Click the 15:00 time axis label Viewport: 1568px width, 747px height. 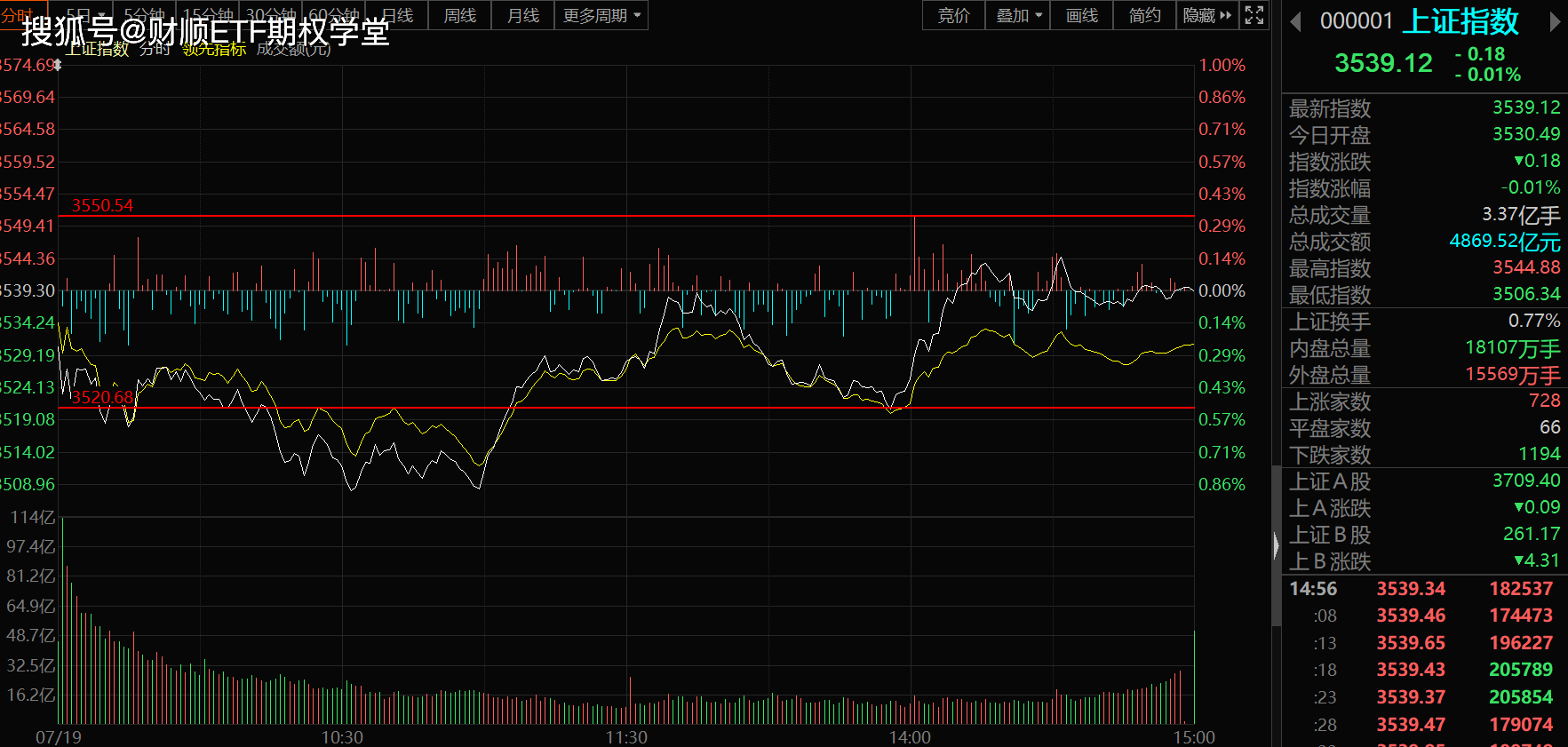[1194, 737]
